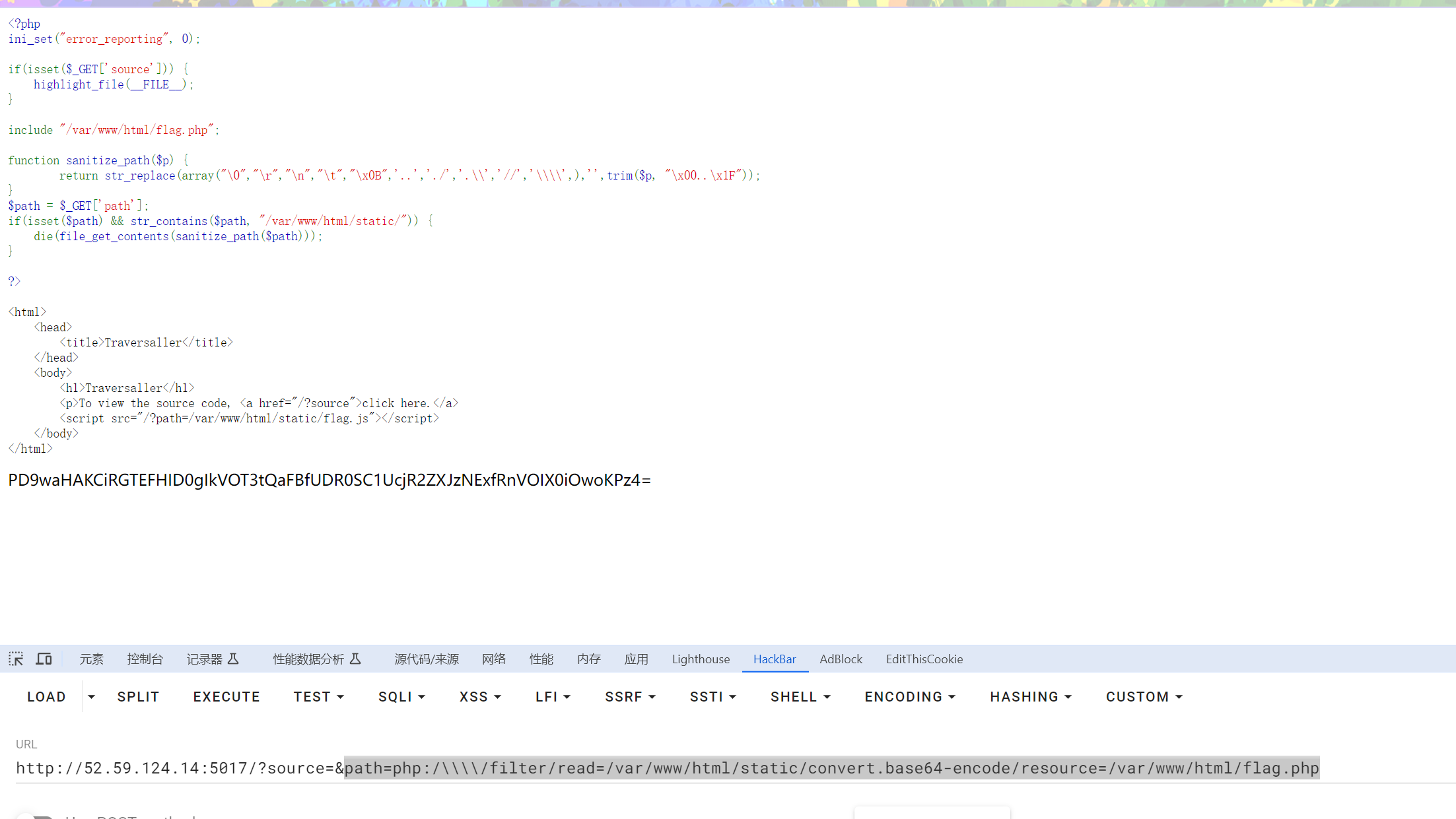This screenshot has width=1456, height=819.
Task: Open the LFI dropdown menu
Action: point(553,697)
